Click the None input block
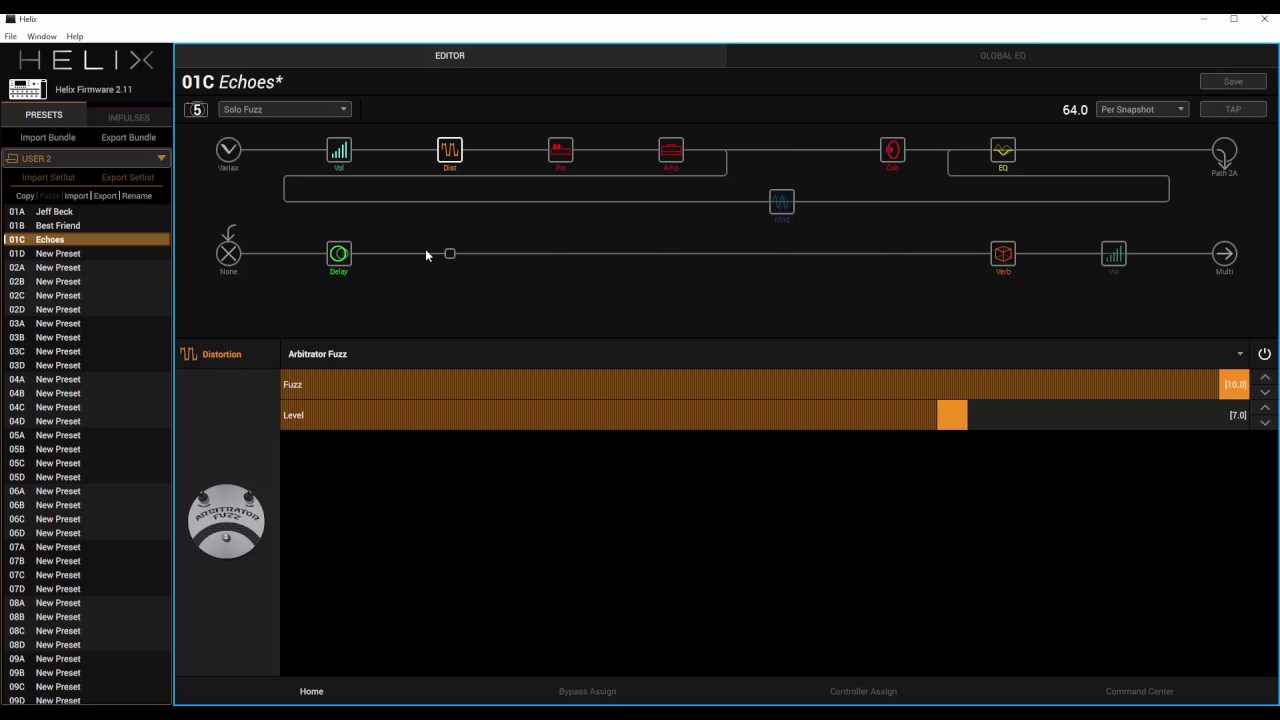The height and width of the screenshot is (720, 1280). point(229,254)
